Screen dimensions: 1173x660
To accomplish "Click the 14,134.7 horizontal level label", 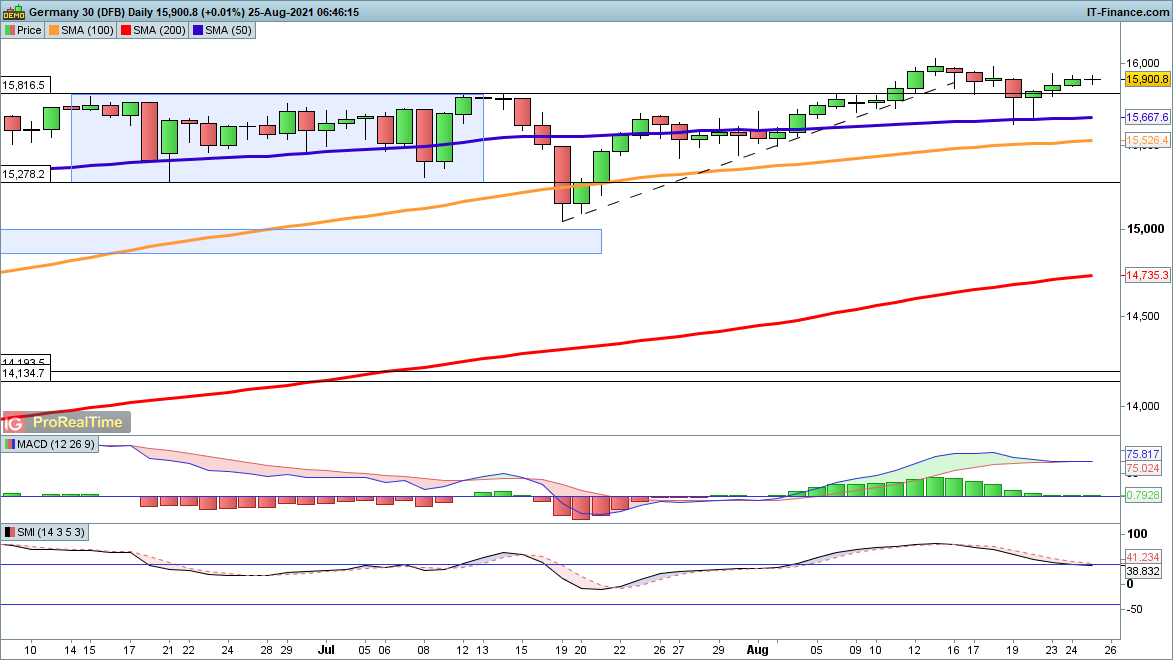I will 25,373.
